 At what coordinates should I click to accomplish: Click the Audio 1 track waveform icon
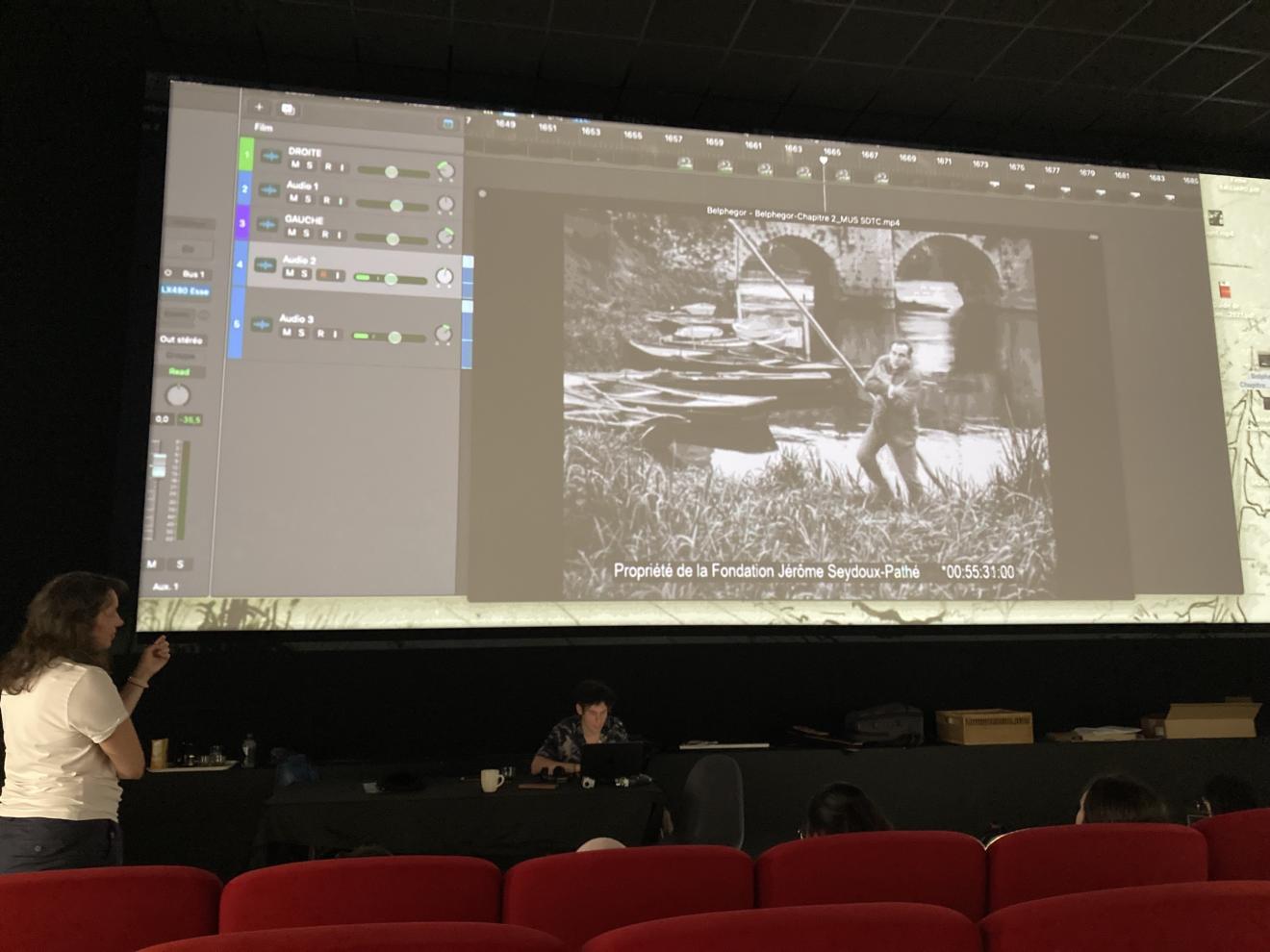coord(268,191)
